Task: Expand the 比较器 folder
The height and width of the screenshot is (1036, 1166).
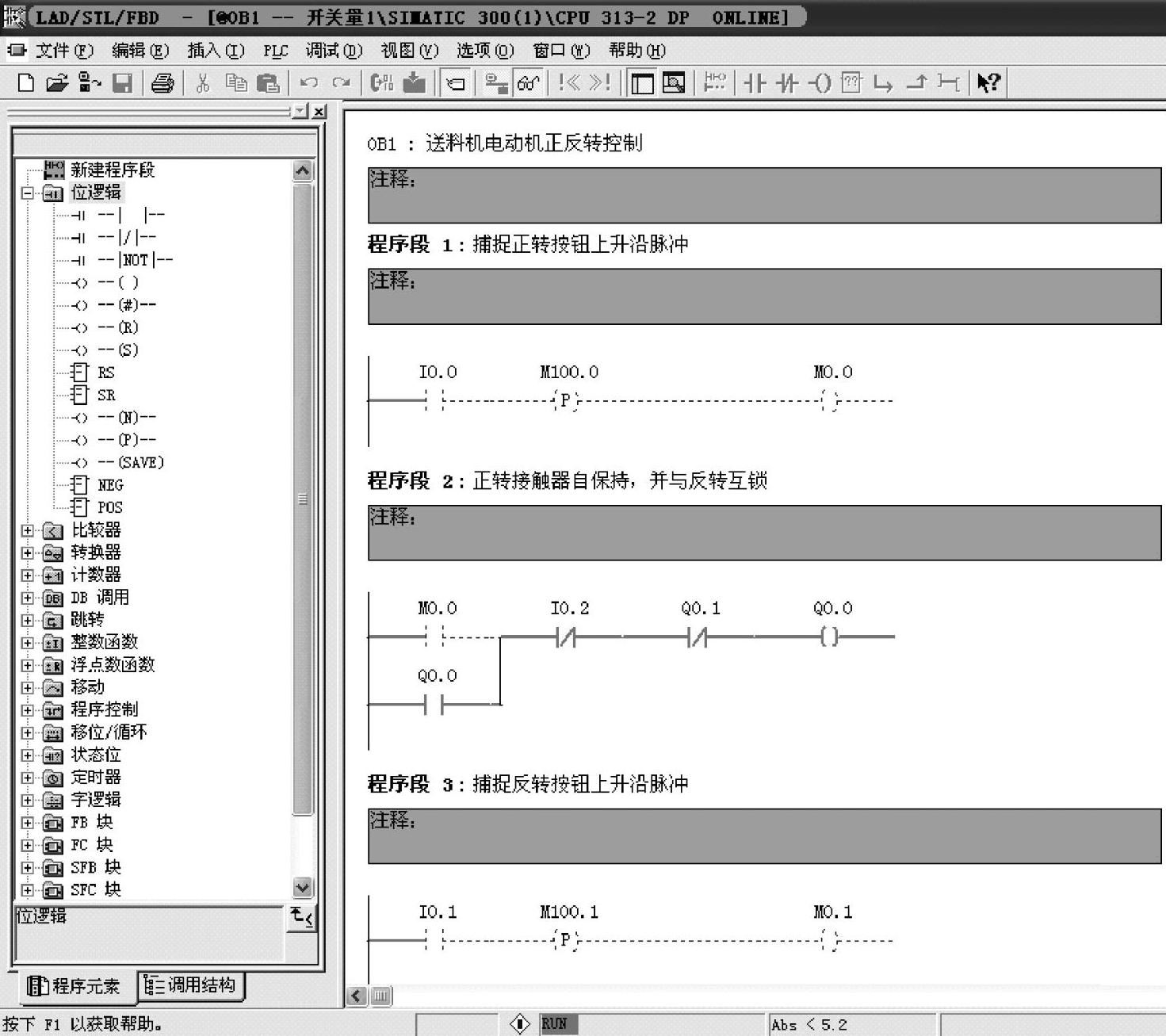Action: (x=28, y=530)
